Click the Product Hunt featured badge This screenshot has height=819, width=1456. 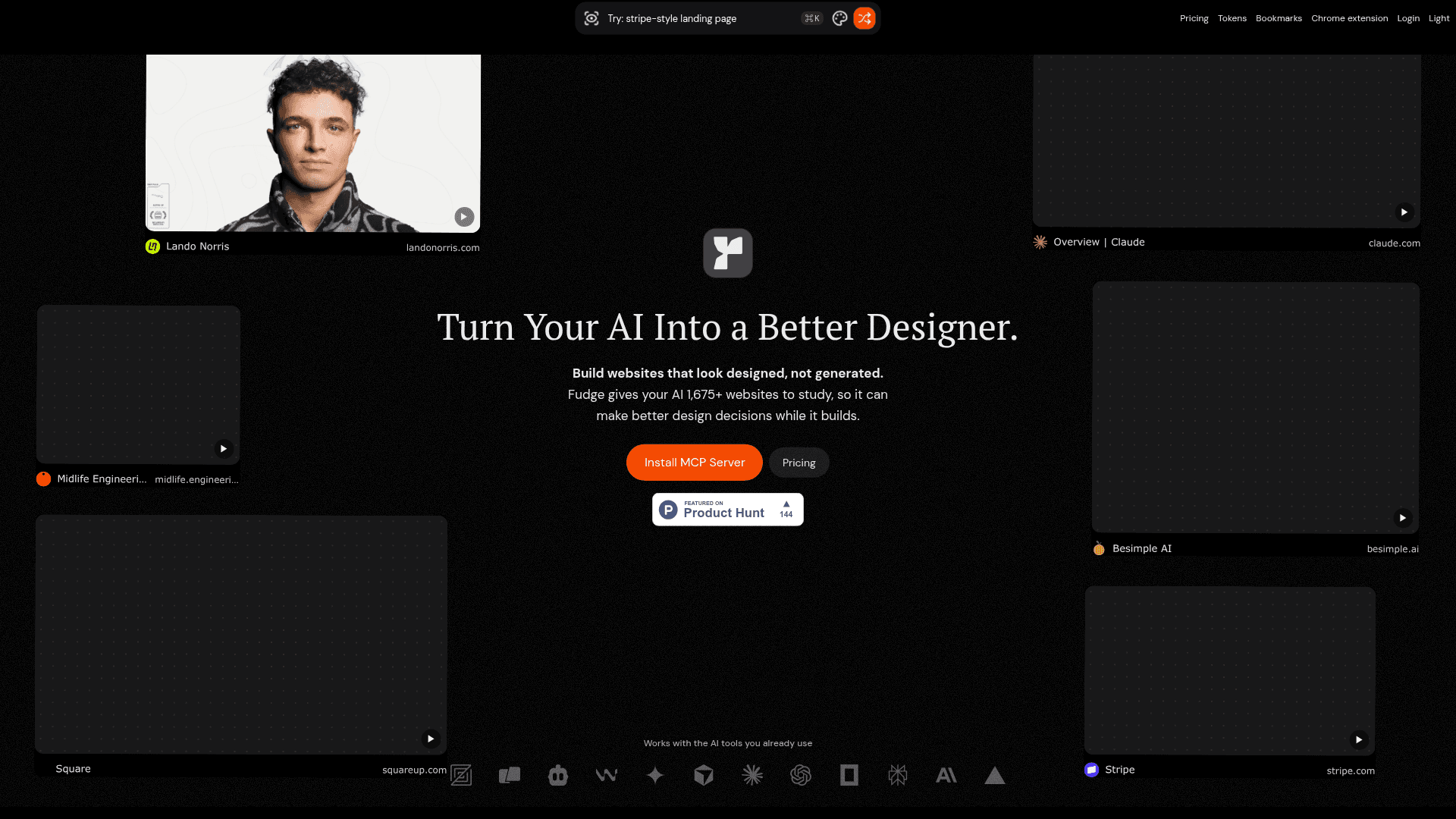tap(727, 510)
